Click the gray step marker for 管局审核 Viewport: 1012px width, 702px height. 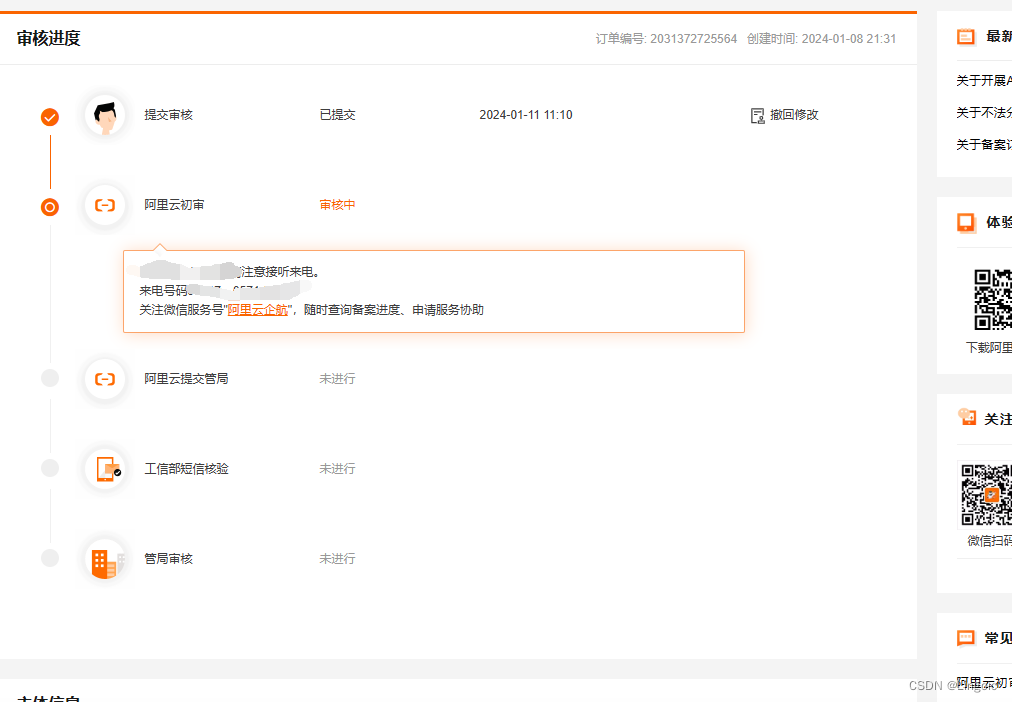(50, 558)
